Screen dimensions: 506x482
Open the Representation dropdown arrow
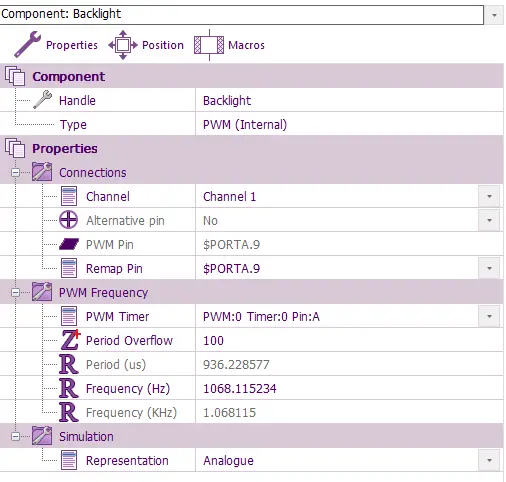(x=489, y=460)
